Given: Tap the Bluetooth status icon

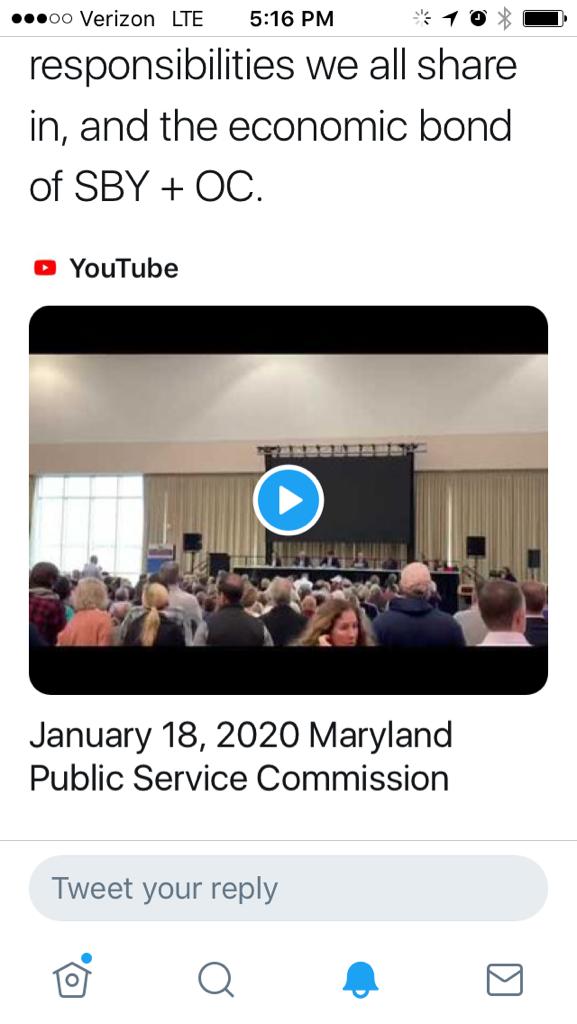Looking at the screenshot, I should pos(504,18).
